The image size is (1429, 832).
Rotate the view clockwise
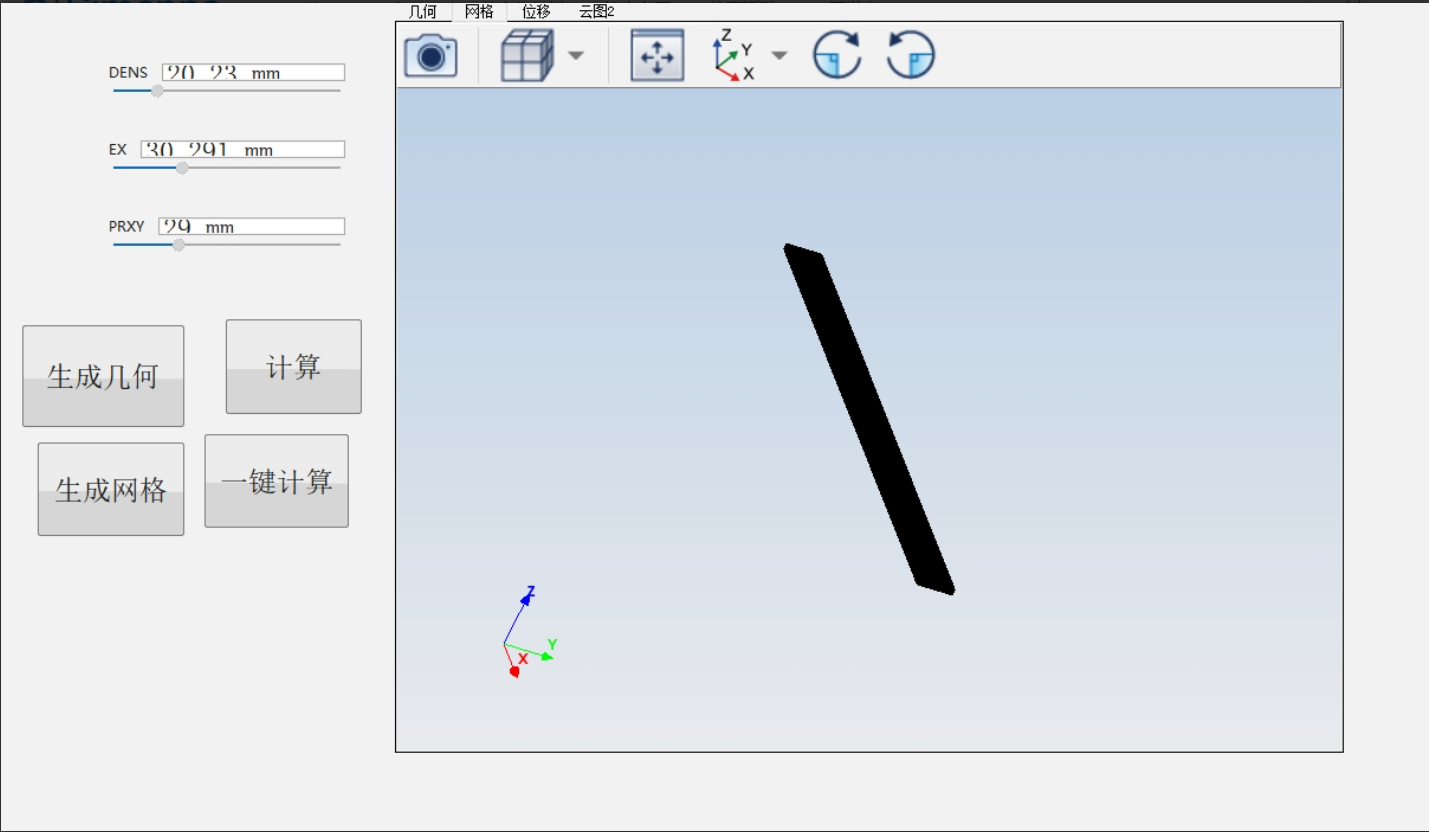coord(837,55)
